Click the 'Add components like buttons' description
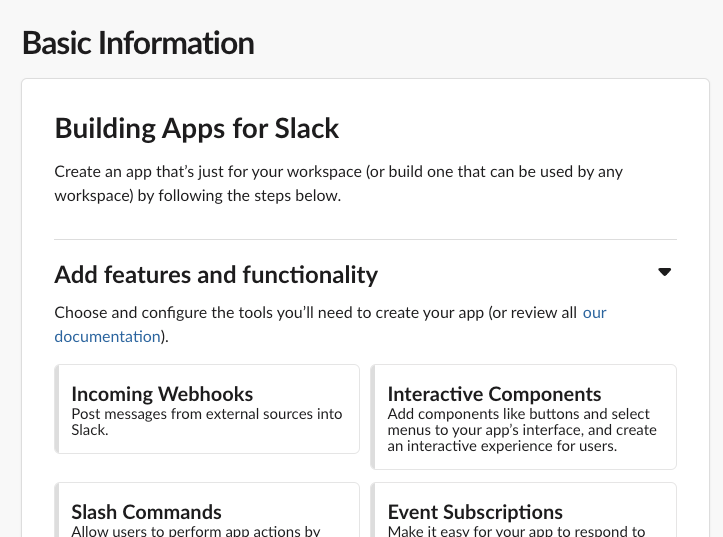This screenshot has height=537, width=723. pos(522,430)
